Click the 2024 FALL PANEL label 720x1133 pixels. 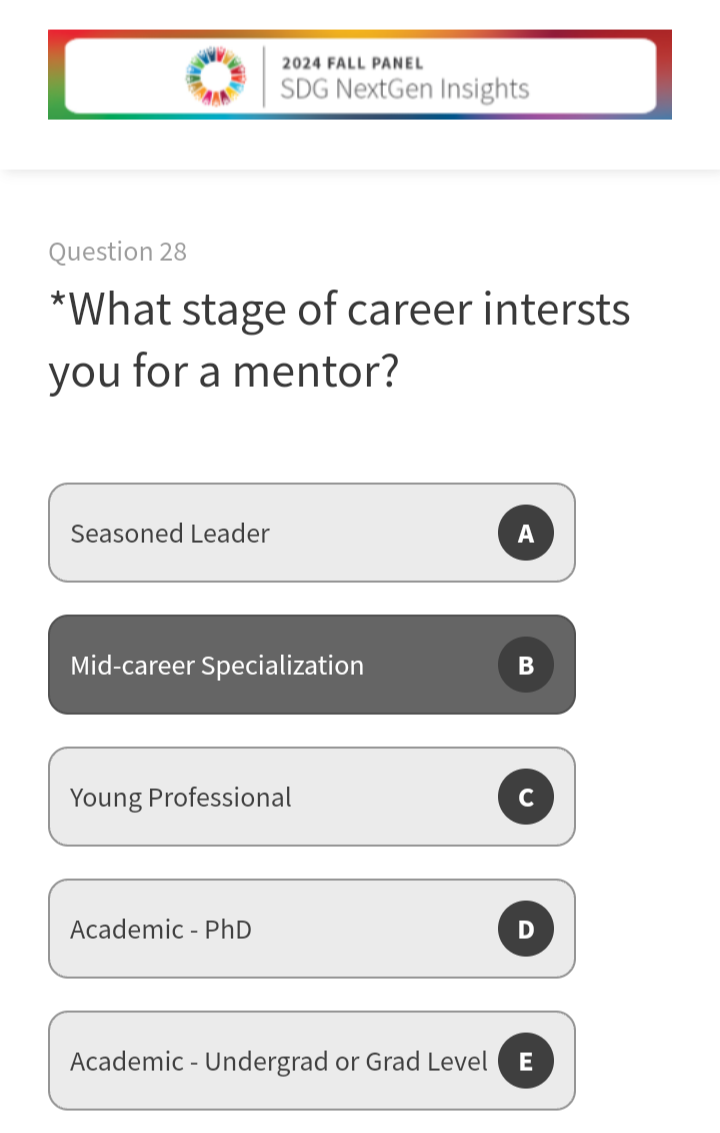pyautogui.click(x=352, y=63)
